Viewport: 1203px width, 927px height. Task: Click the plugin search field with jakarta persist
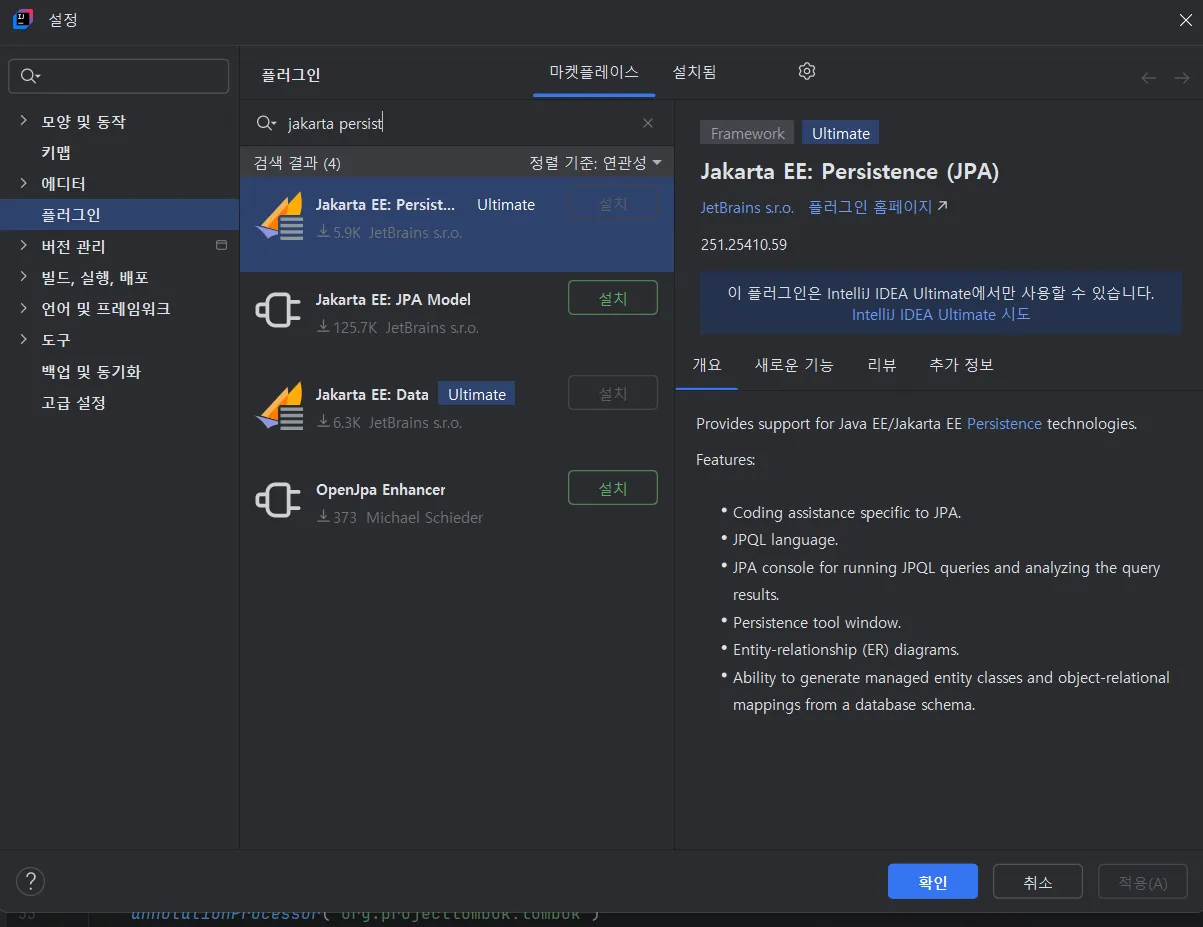tap(458, 123)
